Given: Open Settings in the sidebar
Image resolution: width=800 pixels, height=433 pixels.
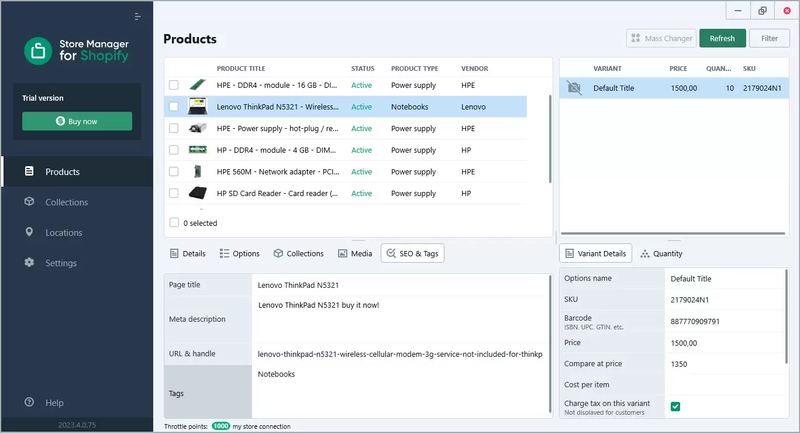Looking at the screenshot, I should click(77, 263).
